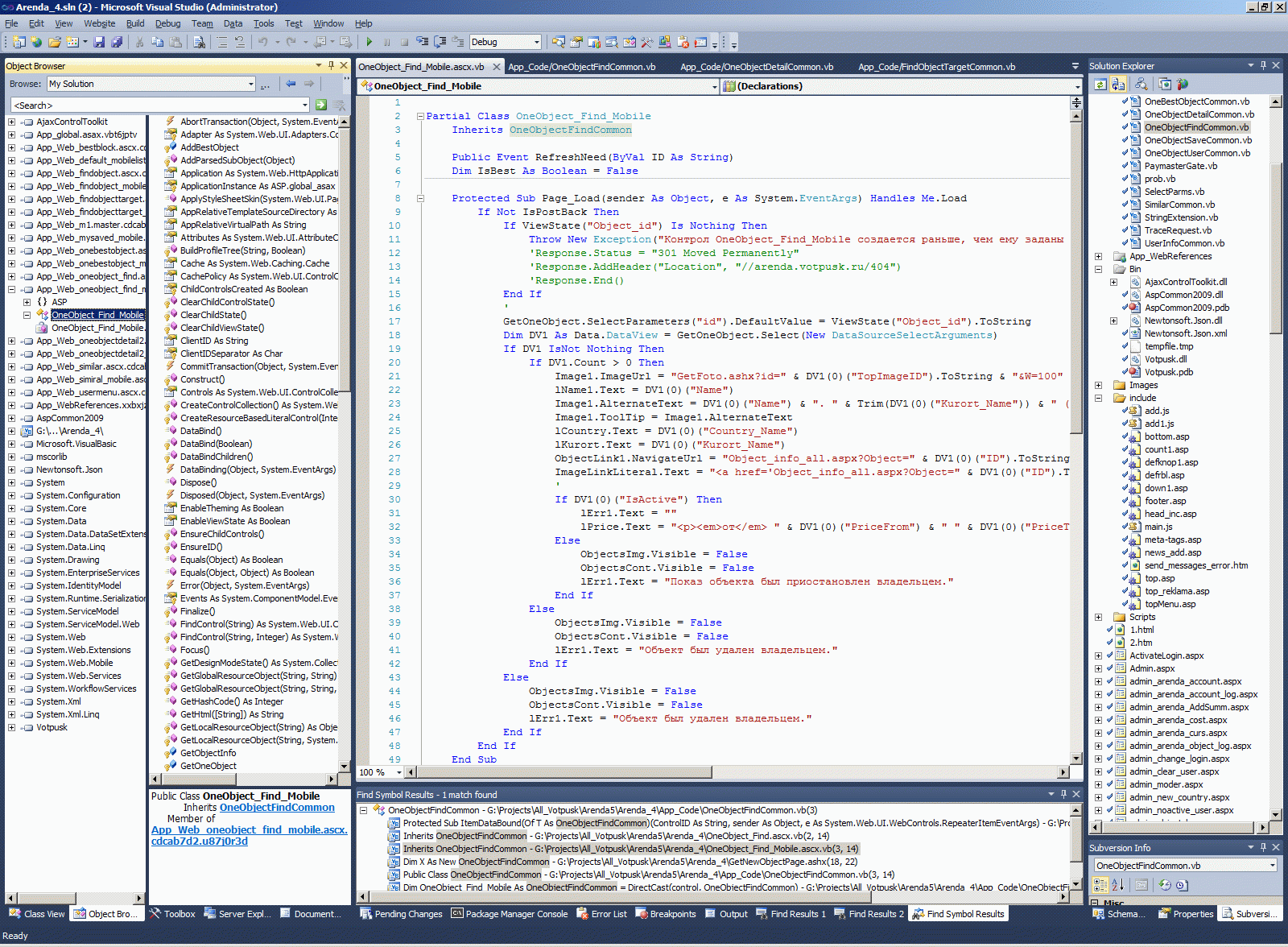Click the Object Browser back arrow
Image resolution: width=1288 pixels, height=947 pixels.
pos(291,84)
